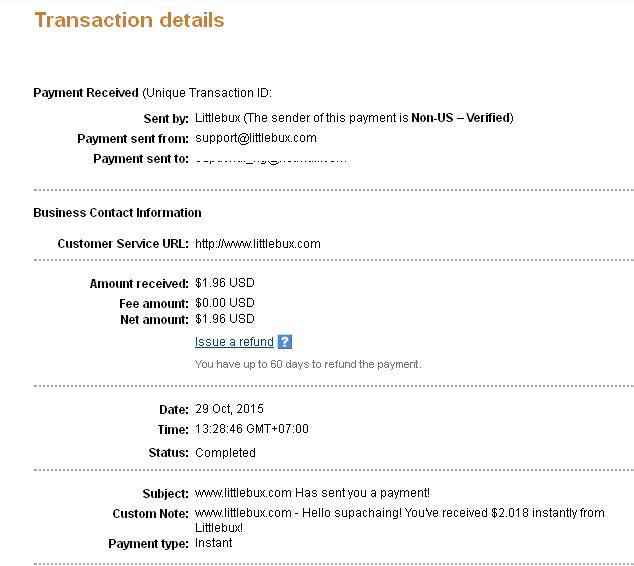The width and height of the screenshot is (634, 566).
Task: Click the sender name Littlebux
Action: tap(218, 118)
